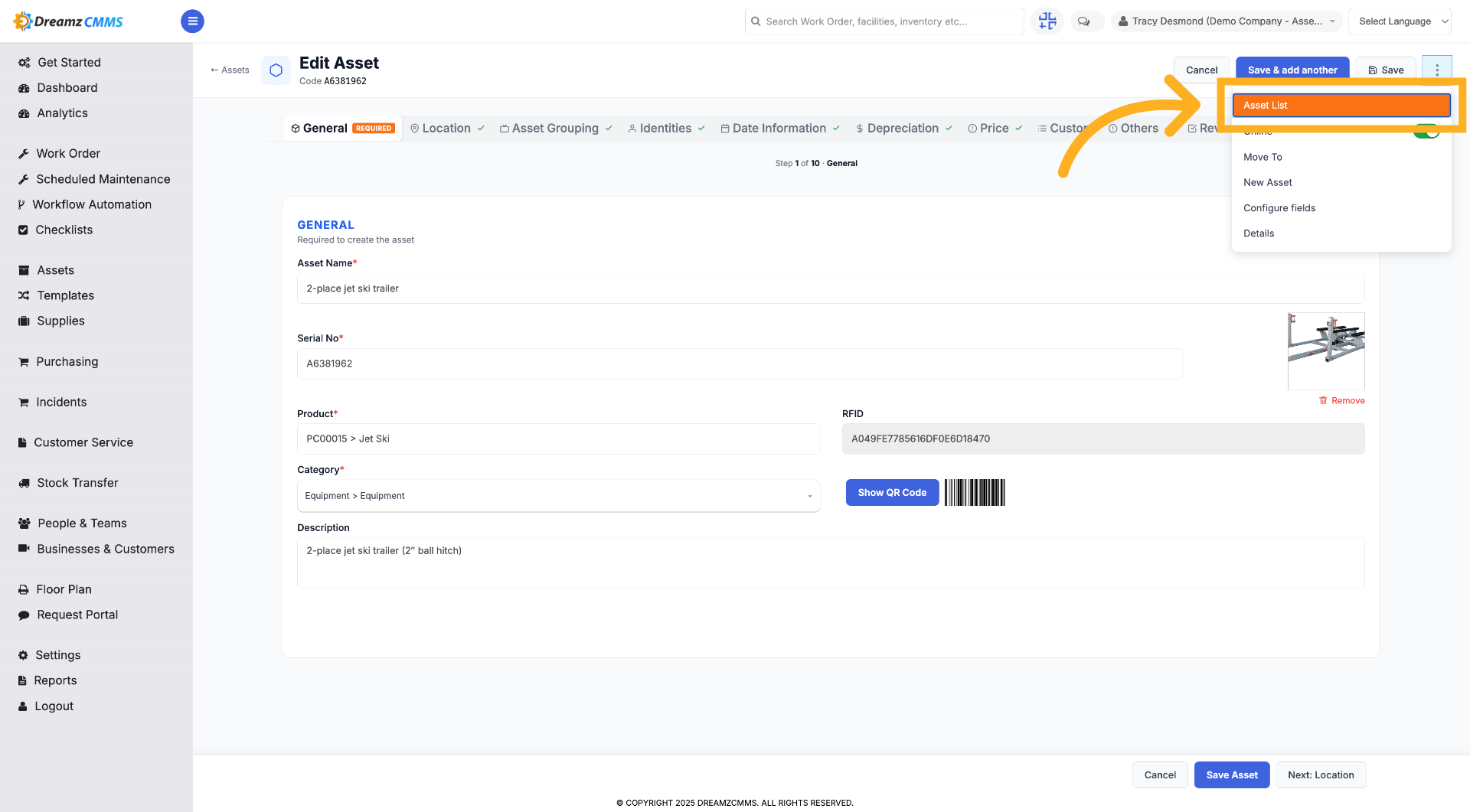Click the Reports document icon

click(x=22, y=680)
